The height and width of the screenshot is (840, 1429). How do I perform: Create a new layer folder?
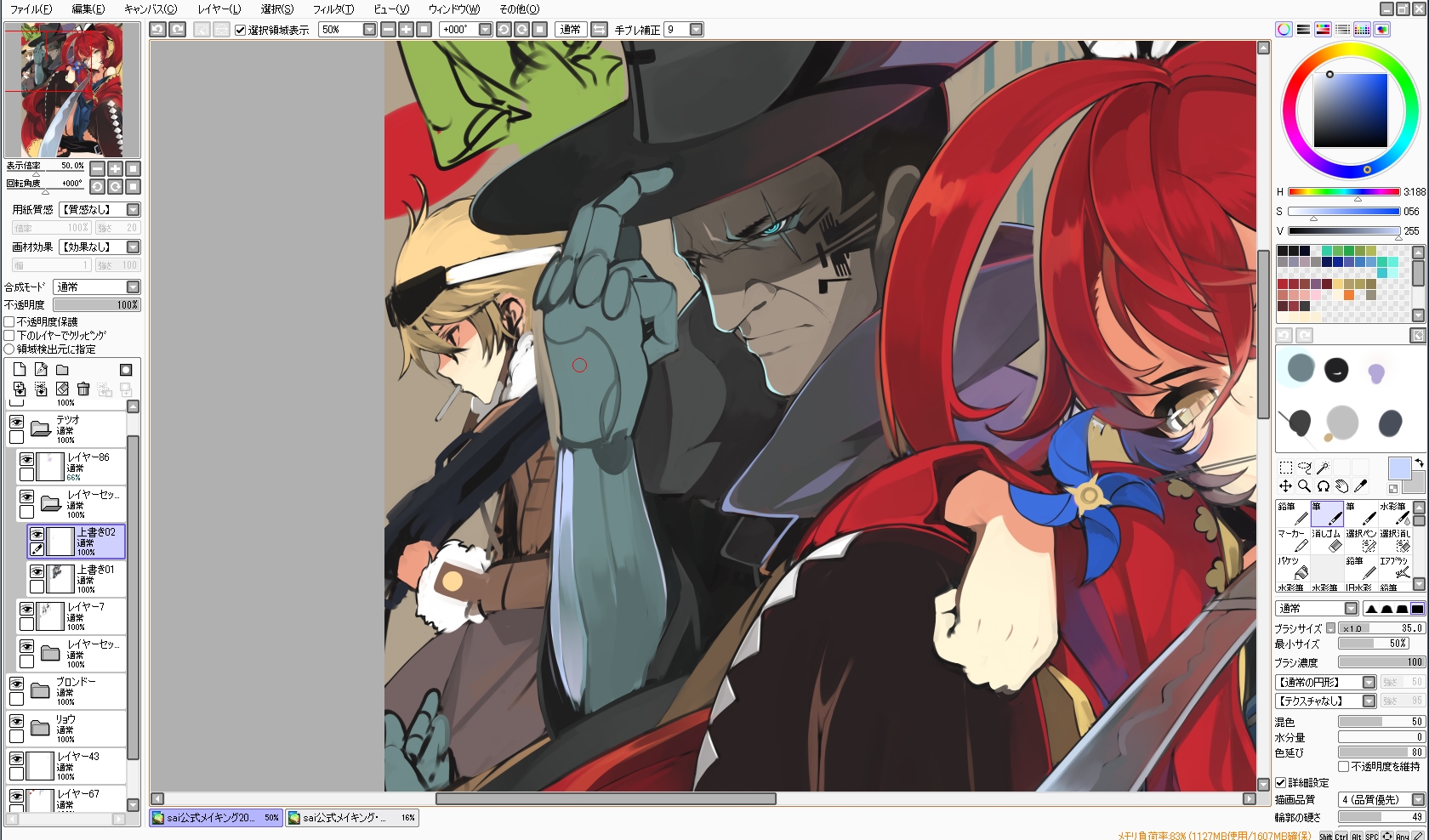[x=62, y=369]
